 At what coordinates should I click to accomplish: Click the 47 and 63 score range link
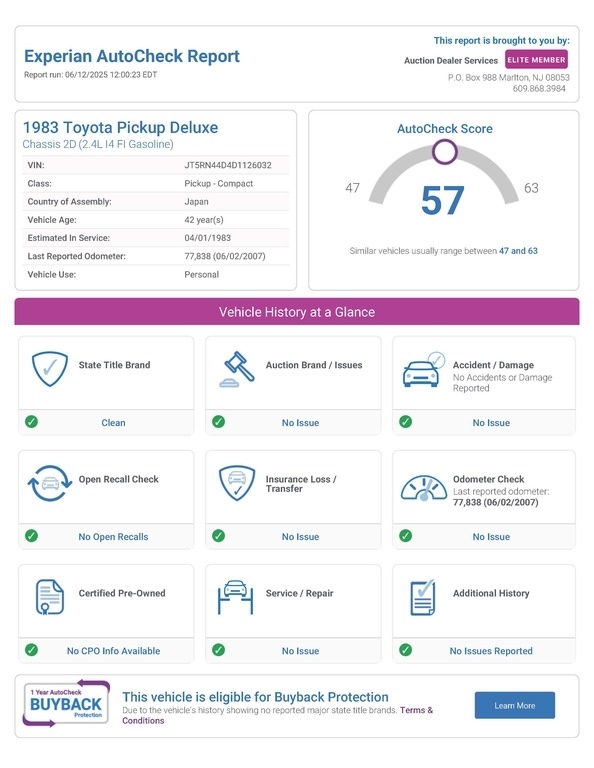click(x=518, y=251)
